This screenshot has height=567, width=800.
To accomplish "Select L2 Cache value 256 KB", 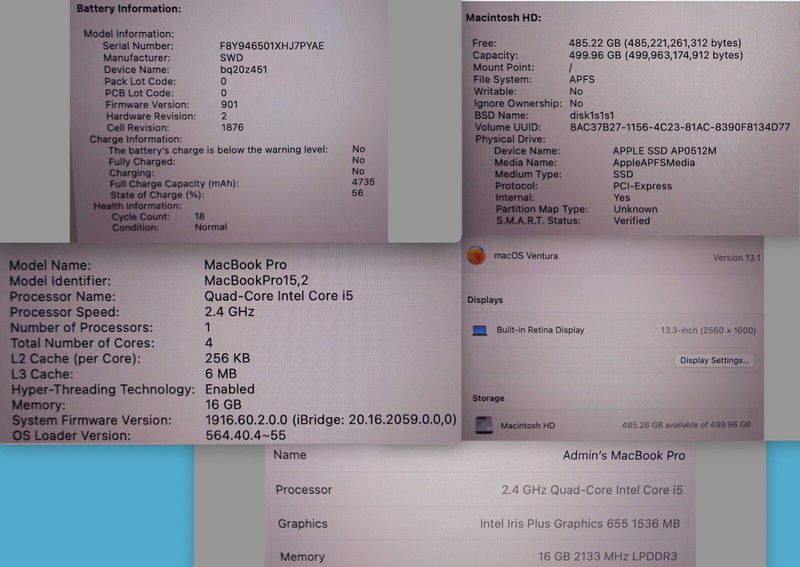I will (227, 358).
